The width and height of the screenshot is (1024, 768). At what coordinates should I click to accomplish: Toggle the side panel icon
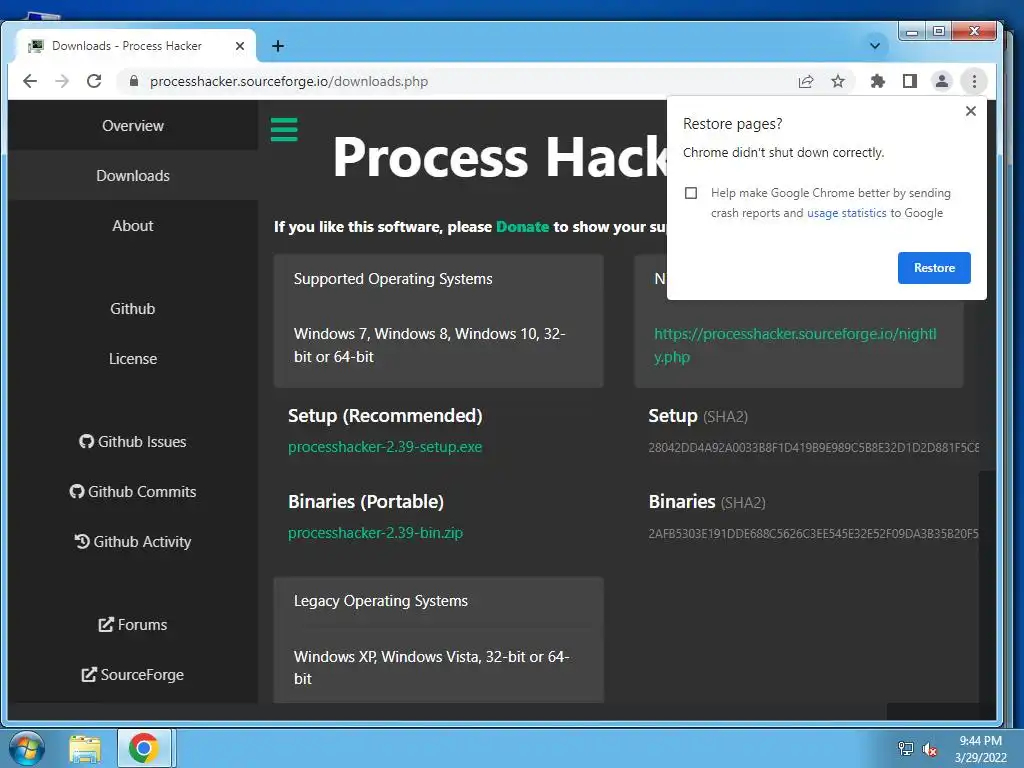[910, 81]
